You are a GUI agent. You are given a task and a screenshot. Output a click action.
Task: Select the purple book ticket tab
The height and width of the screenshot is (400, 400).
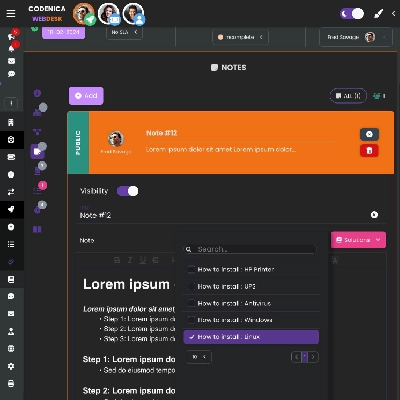[37, 229]
